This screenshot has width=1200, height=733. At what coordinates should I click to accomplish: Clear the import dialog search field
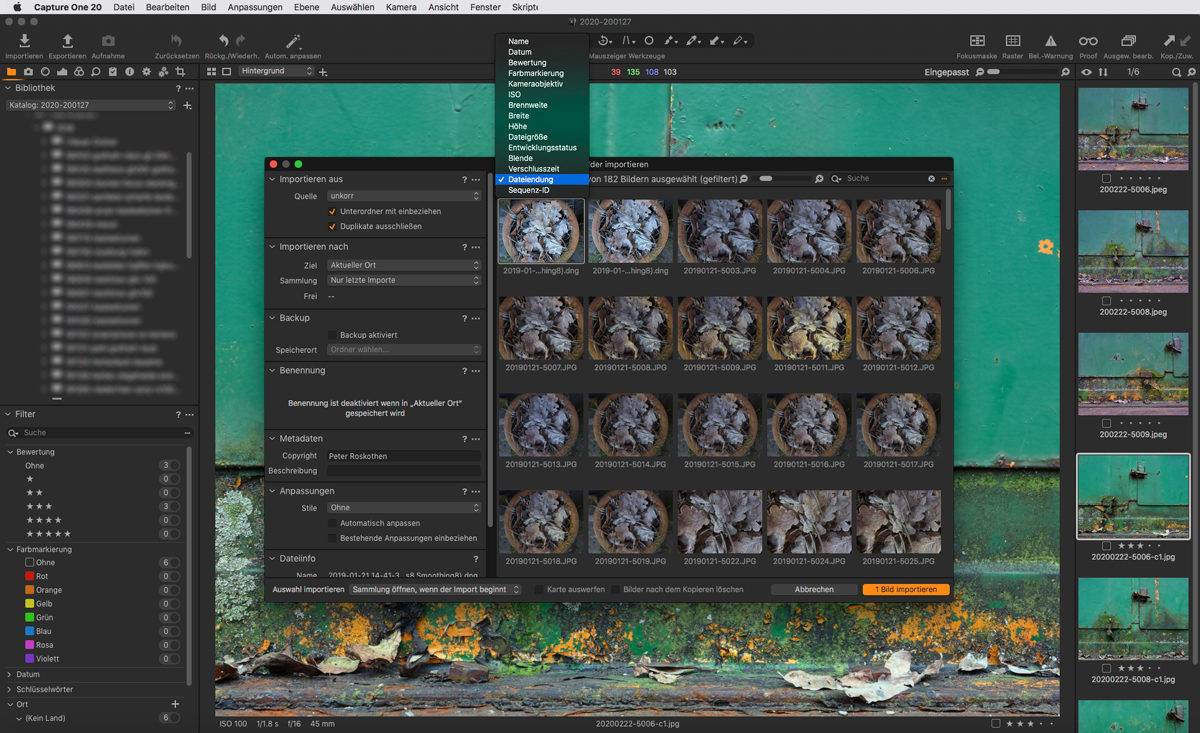pos(931,179)
